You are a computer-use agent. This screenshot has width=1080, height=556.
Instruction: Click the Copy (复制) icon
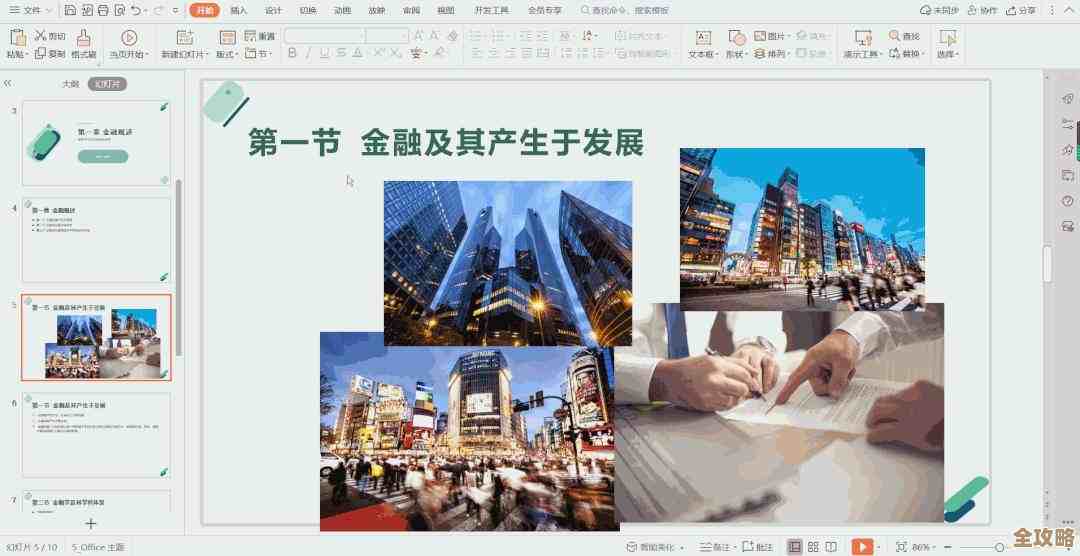(40, 53)
